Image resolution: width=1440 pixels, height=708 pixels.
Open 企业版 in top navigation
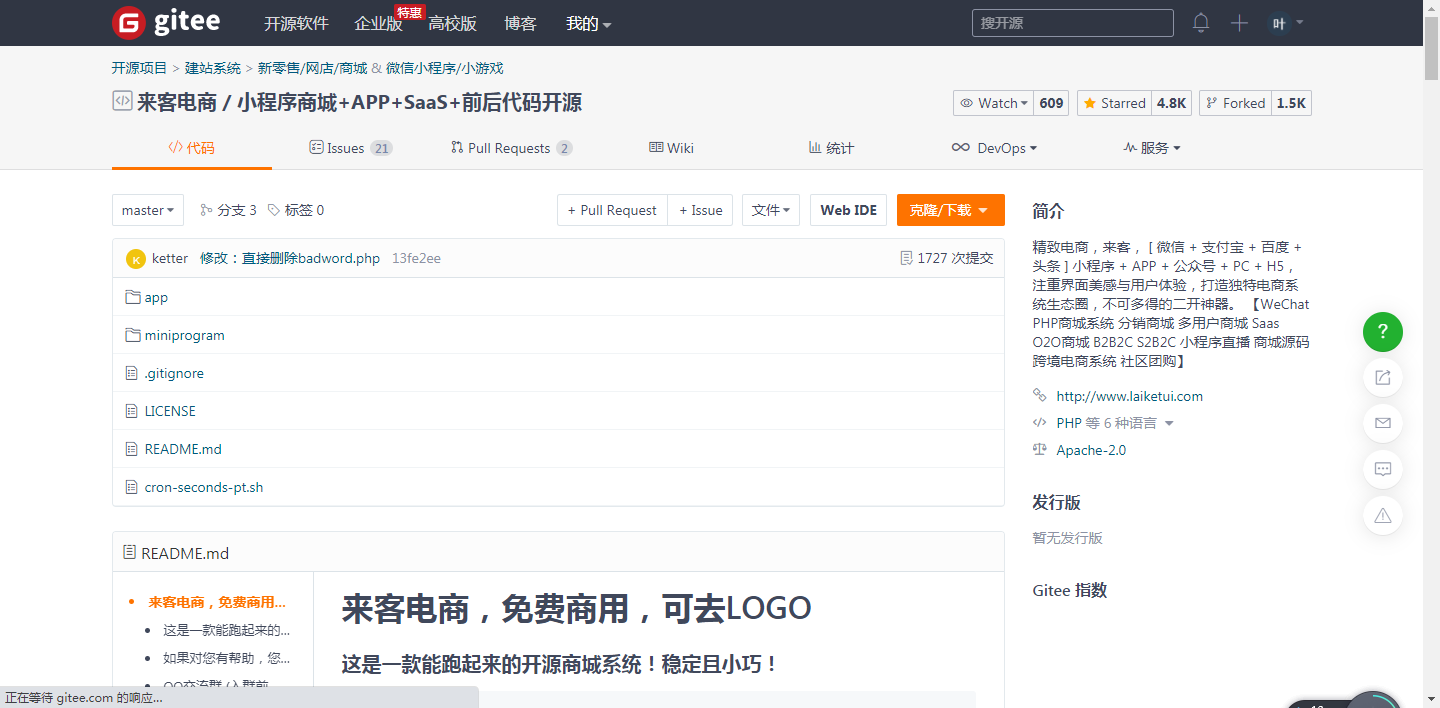coord(378,23)
